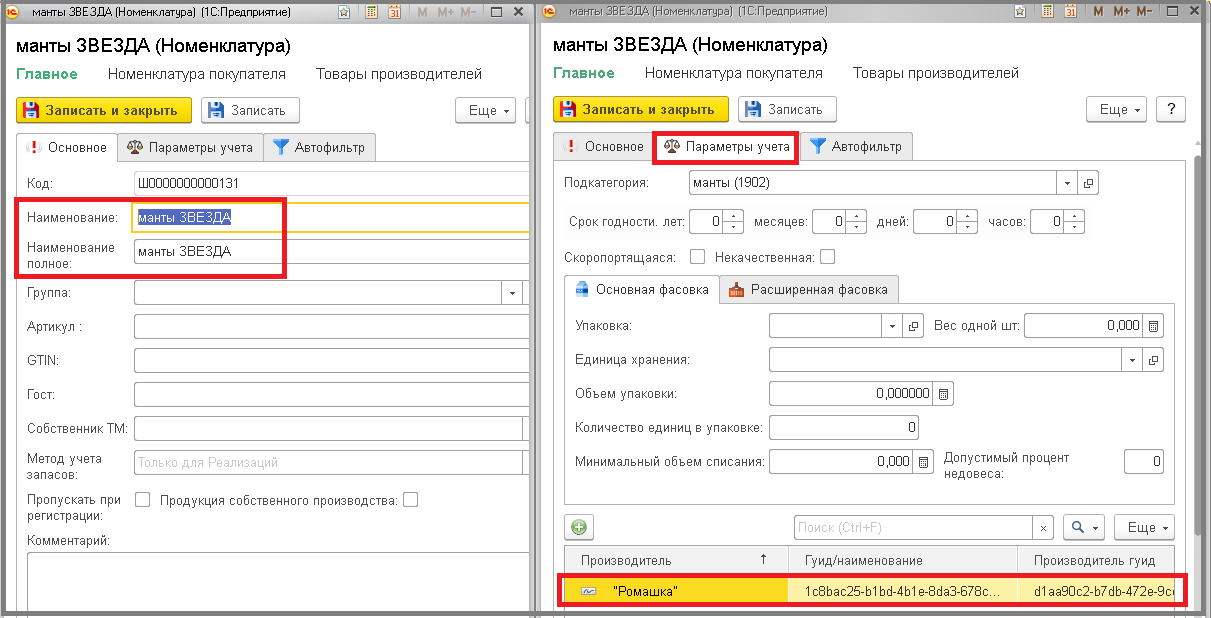The image size is (1211, 618).
Task: Click M+ memory button in left window title bar
Action: 447,12
